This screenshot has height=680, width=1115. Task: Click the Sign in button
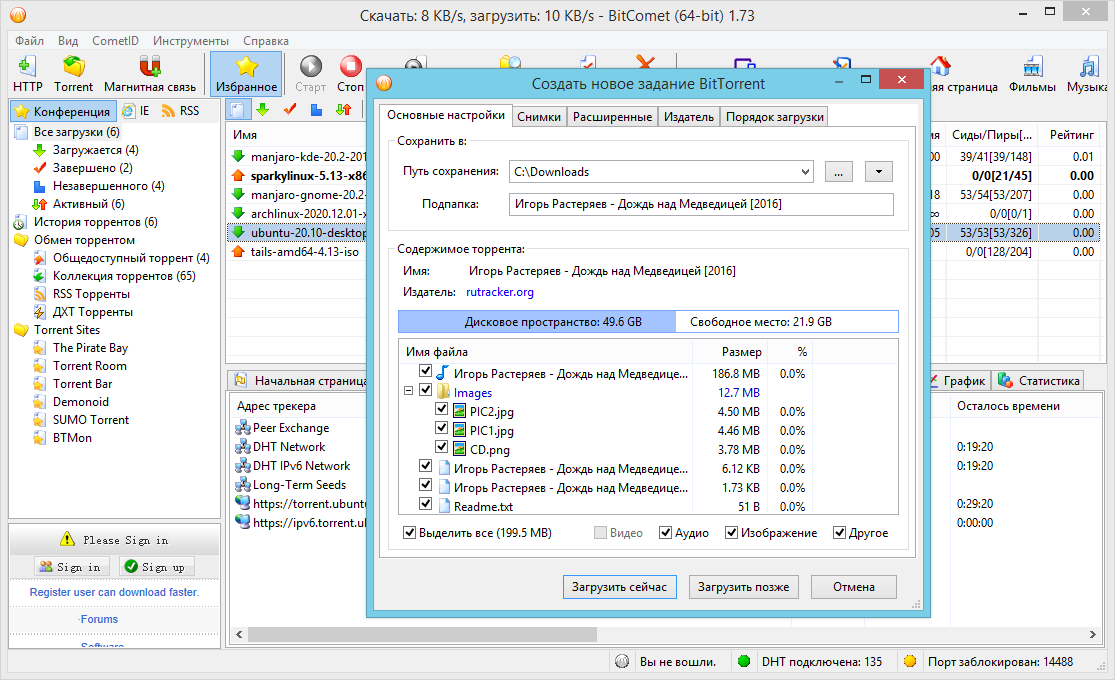(72, 567)
